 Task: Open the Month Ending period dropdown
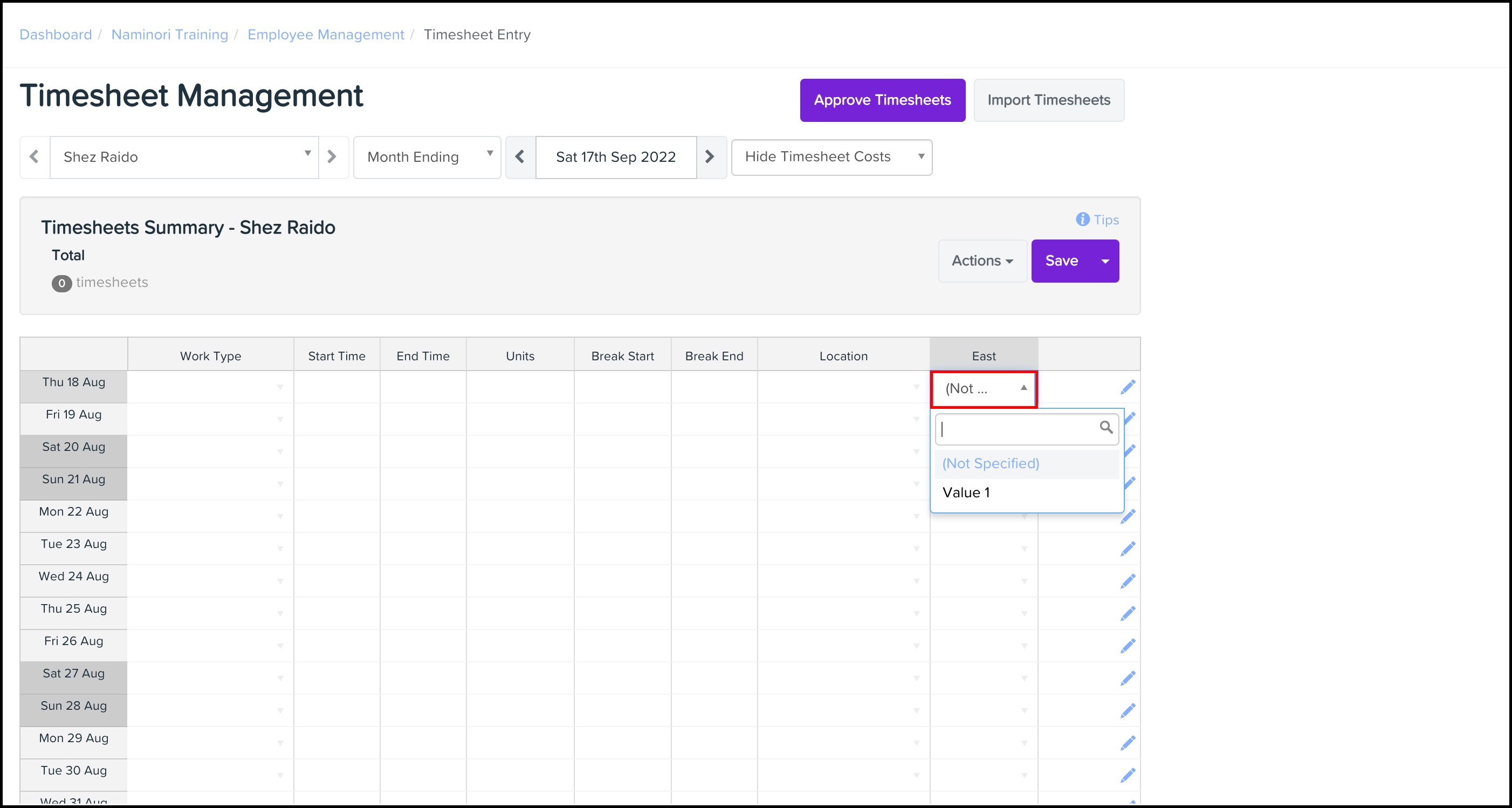coord(427,157)
